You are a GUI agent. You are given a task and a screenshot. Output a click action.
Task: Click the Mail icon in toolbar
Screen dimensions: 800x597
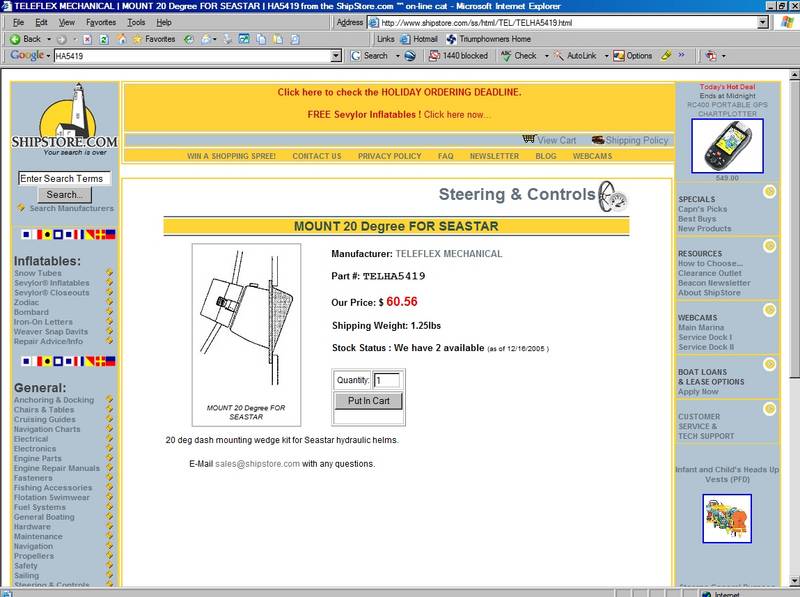[206, 39]
